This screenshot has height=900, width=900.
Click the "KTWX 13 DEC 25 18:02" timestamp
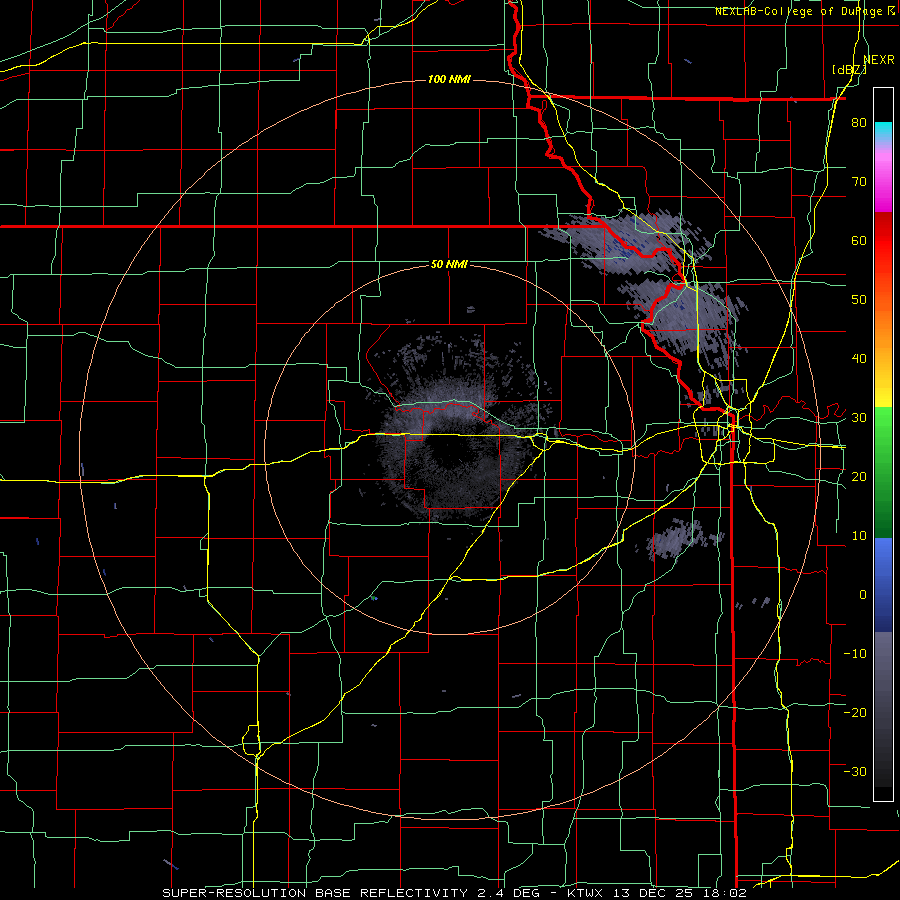[657, 893]
